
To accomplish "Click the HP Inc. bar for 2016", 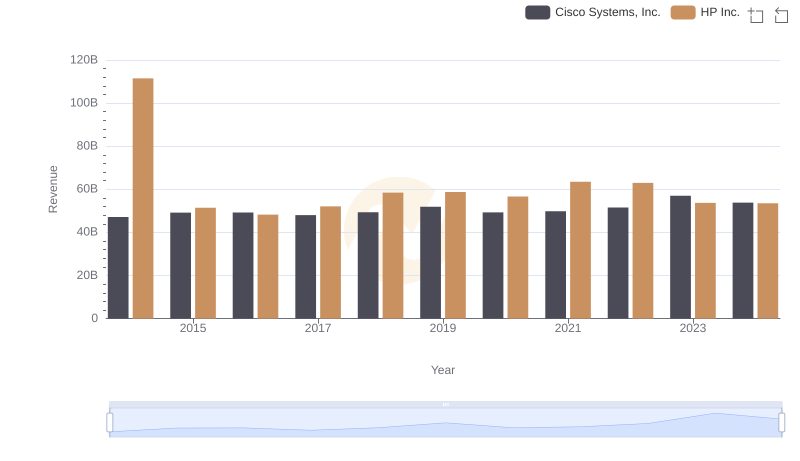I will point(268,267).
